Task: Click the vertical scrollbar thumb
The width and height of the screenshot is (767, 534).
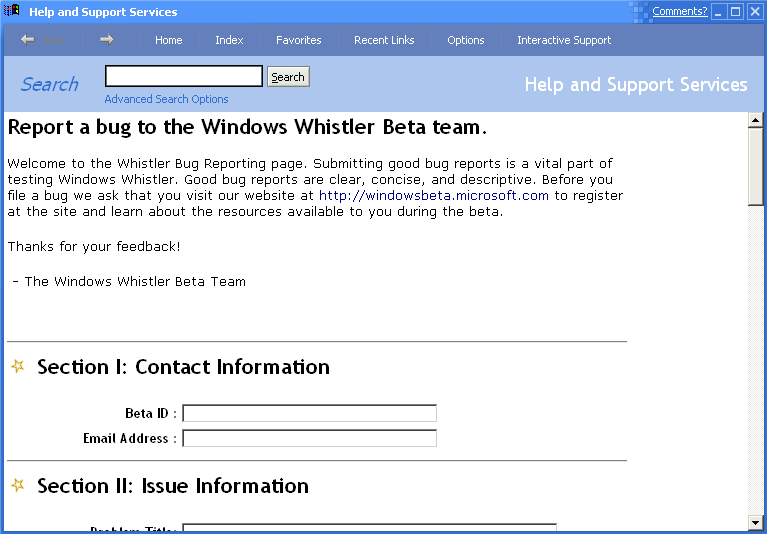Action: (x=756, y=166)
